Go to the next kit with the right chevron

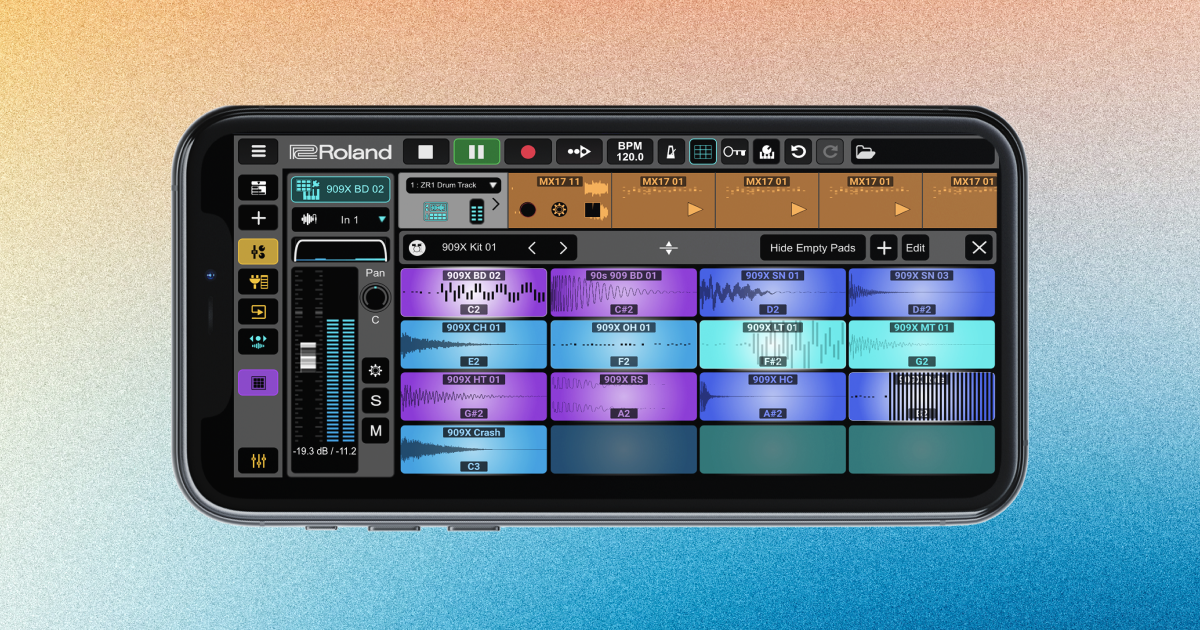click(x=563, y=248)
